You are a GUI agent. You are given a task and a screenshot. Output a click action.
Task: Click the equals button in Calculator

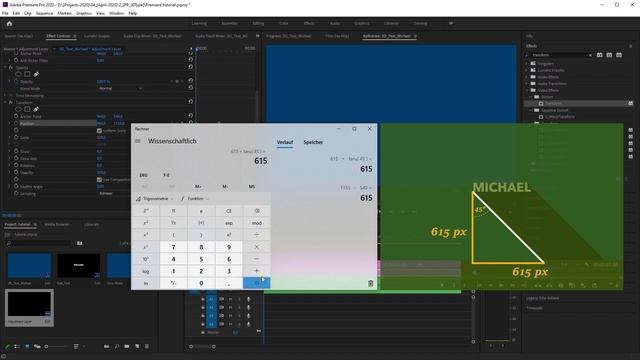(x=257, y=283)
